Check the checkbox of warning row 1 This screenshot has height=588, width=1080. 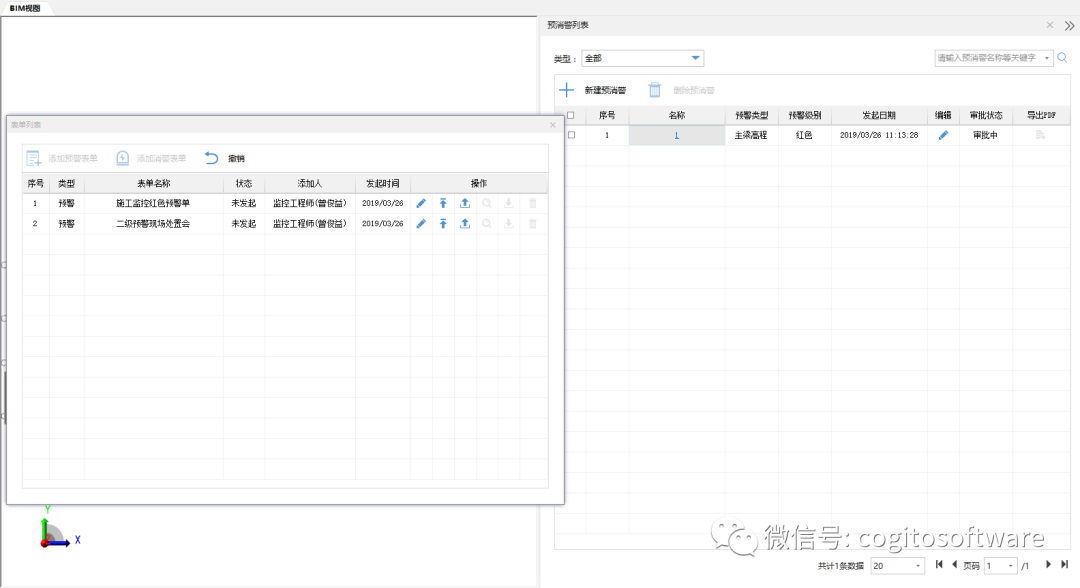point(571,135)
